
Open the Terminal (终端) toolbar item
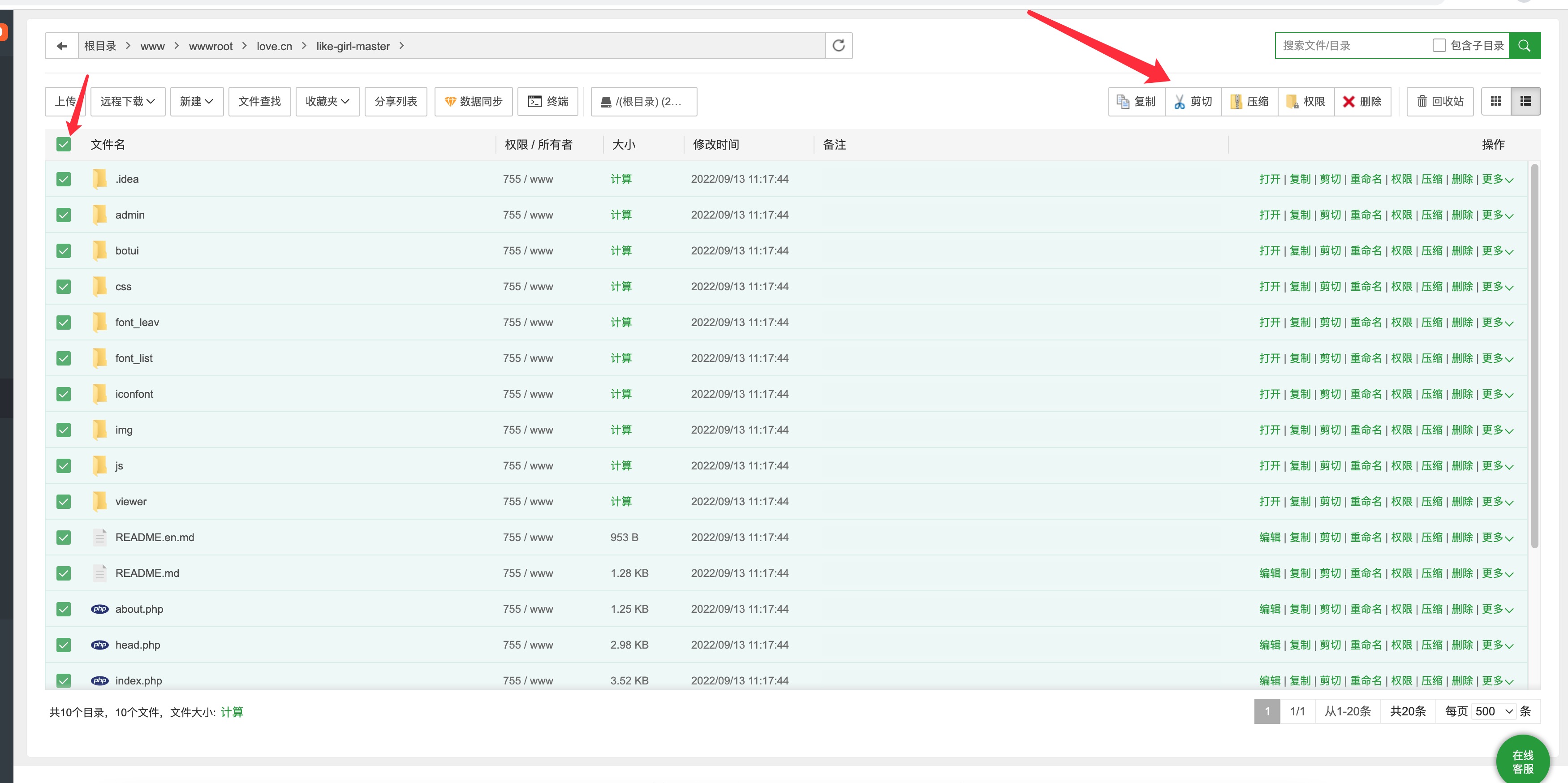pyautogui.click(x=548, y=102)
